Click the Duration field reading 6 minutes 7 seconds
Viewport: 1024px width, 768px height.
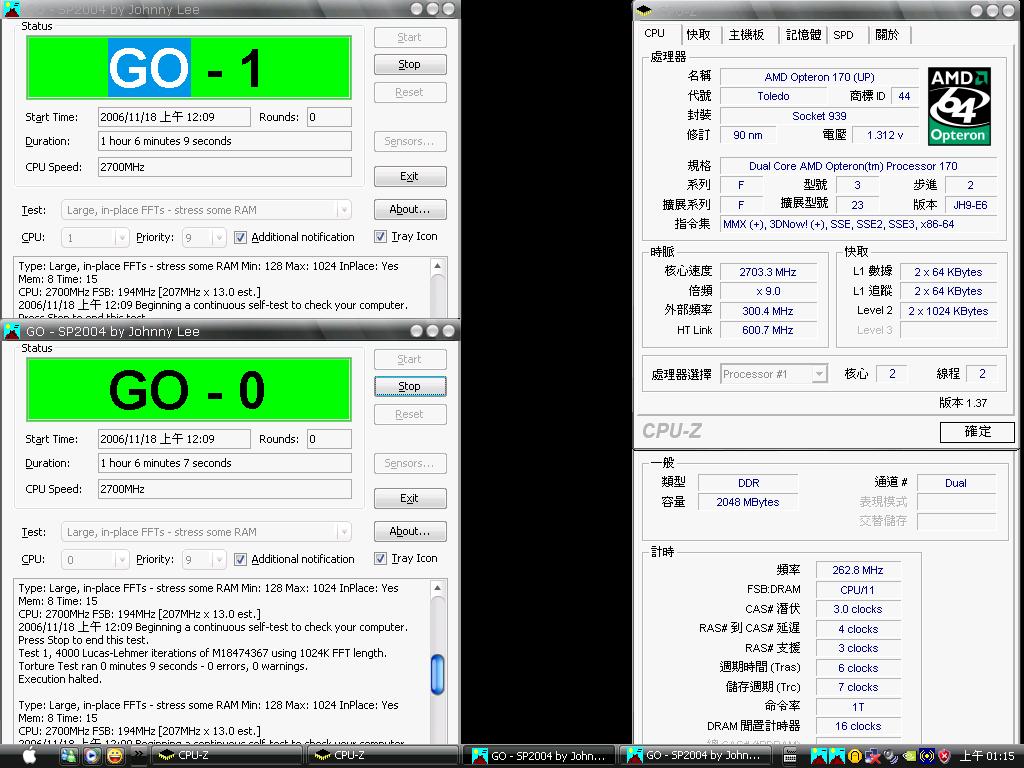click(225, 463)
